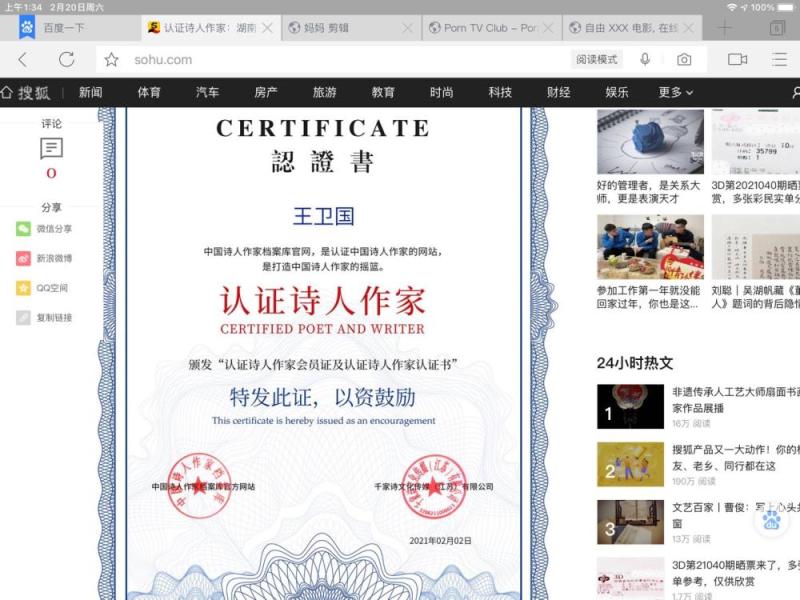
Task: Click the video recorder icon in the toolbar
Action: 737,60
